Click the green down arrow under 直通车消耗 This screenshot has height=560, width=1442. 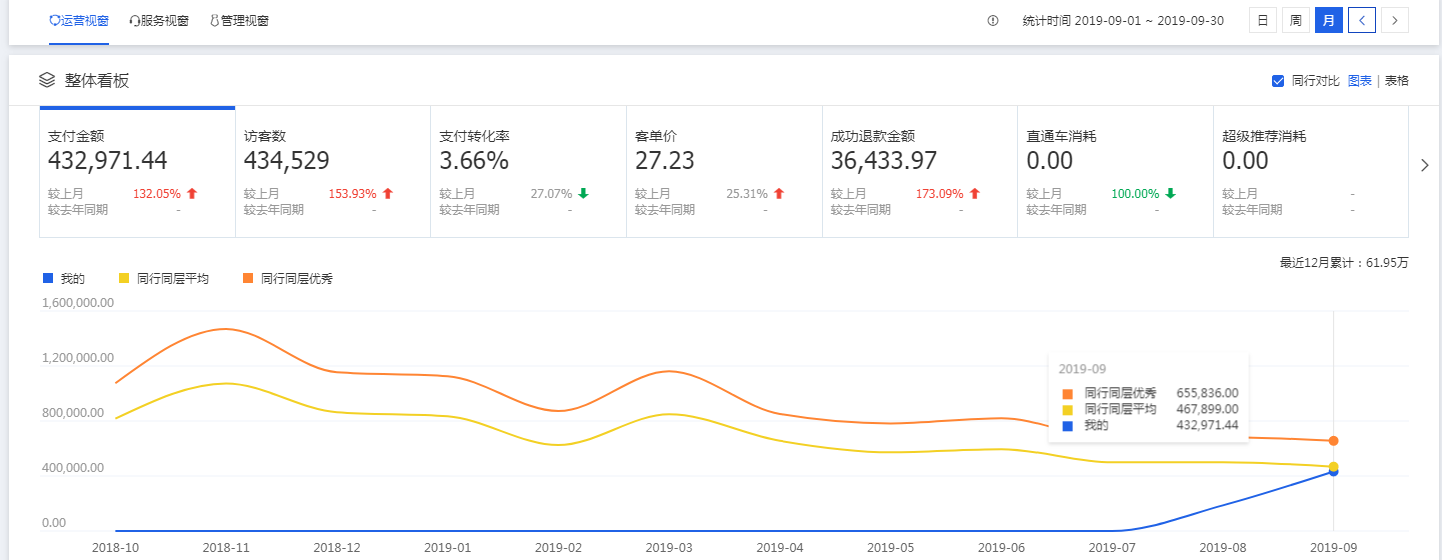tap(1171, 194)
